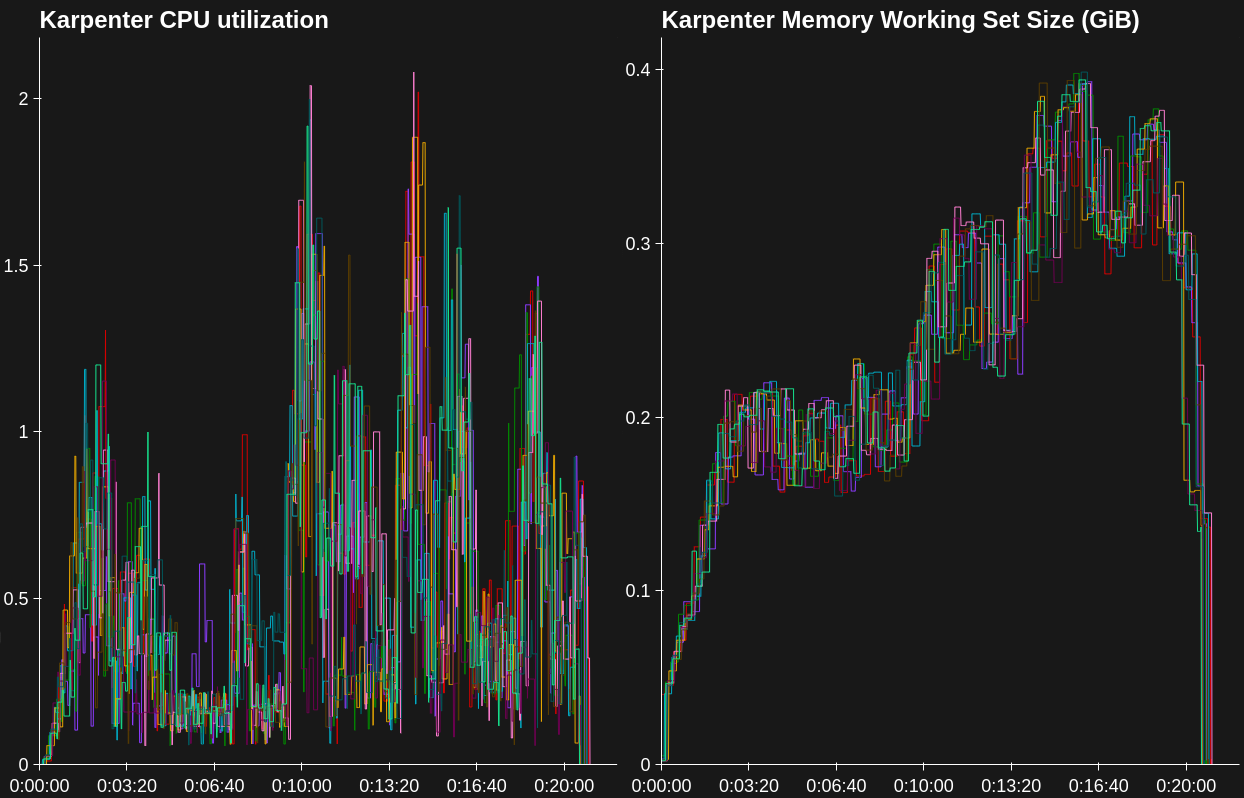The width and height of the screenshot is (1244, 798).
Task: Select the 0:13:20 time label under CPU chart
Action: (x=389, y=786)
